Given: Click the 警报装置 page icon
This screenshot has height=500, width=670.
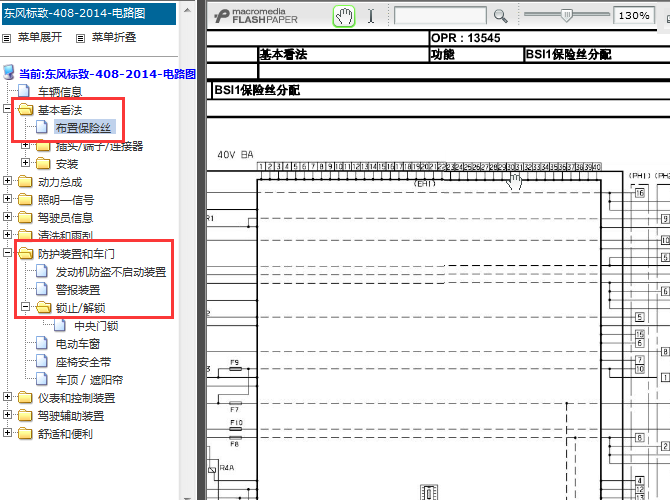Looking at the screenshot, I should (x=42, y=289).
